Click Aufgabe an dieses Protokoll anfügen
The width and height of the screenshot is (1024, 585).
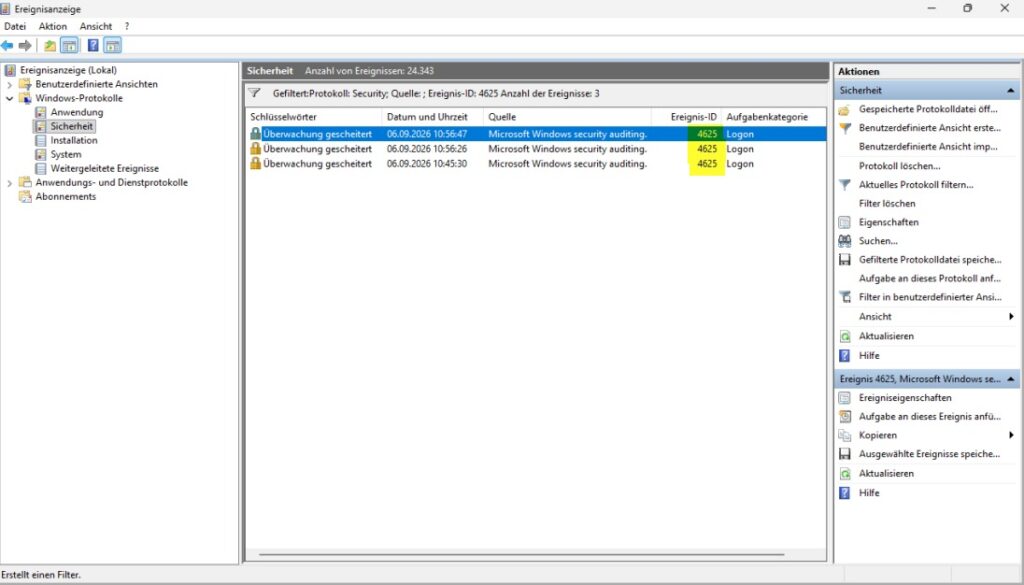pyautogui.click(x=930, y=278)
